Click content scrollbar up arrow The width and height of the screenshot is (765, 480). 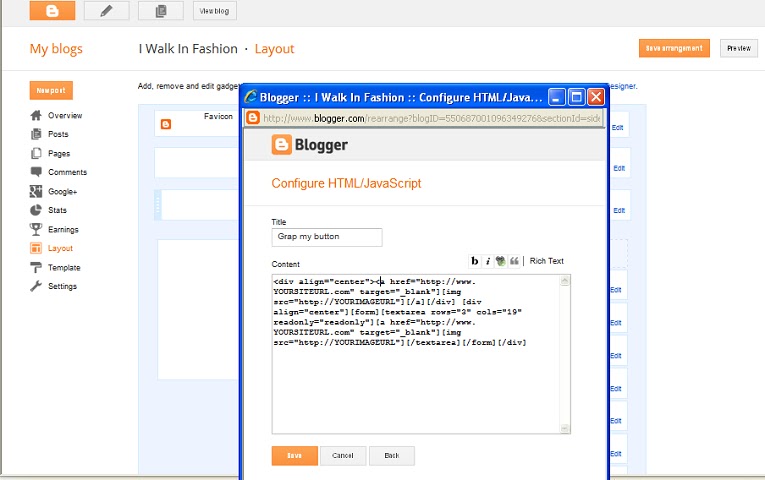564,280
